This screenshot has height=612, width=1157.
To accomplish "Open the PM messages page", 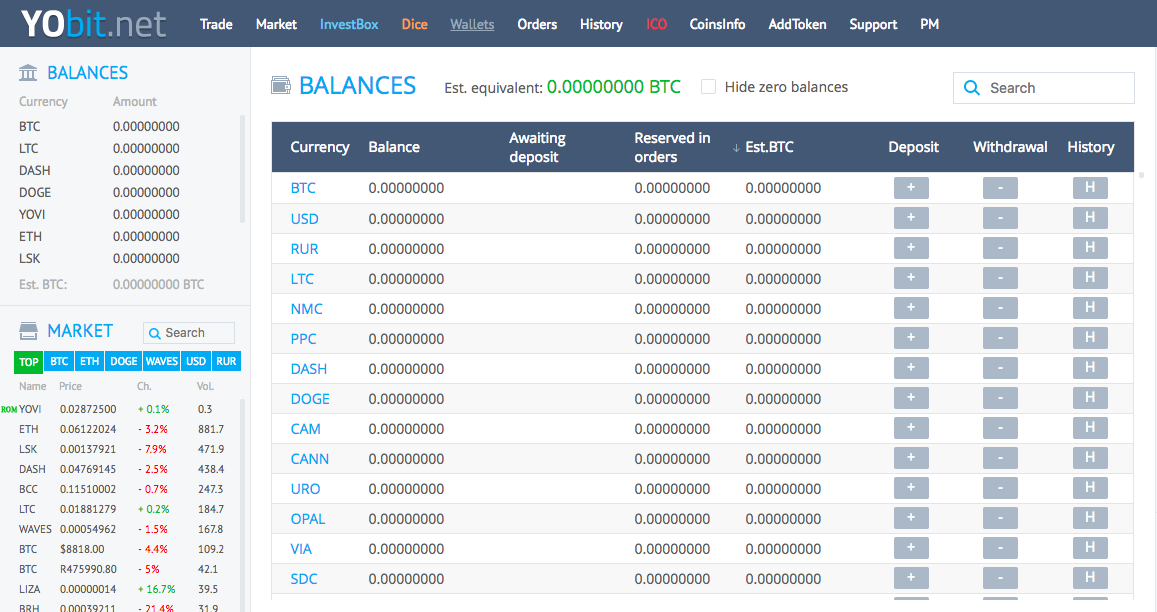I will pos(930,24).
